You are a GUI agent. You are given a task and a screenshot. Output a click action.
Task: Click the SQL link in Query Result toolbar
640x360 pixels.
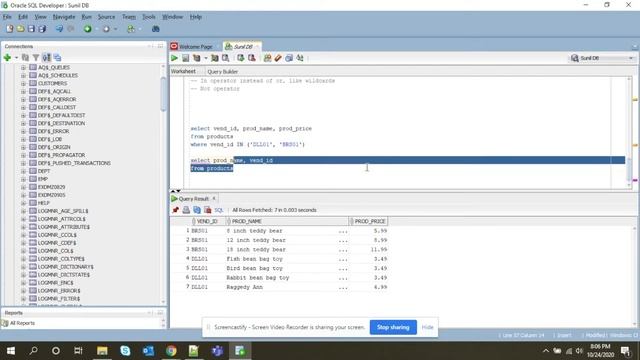[x=219, y=210]
